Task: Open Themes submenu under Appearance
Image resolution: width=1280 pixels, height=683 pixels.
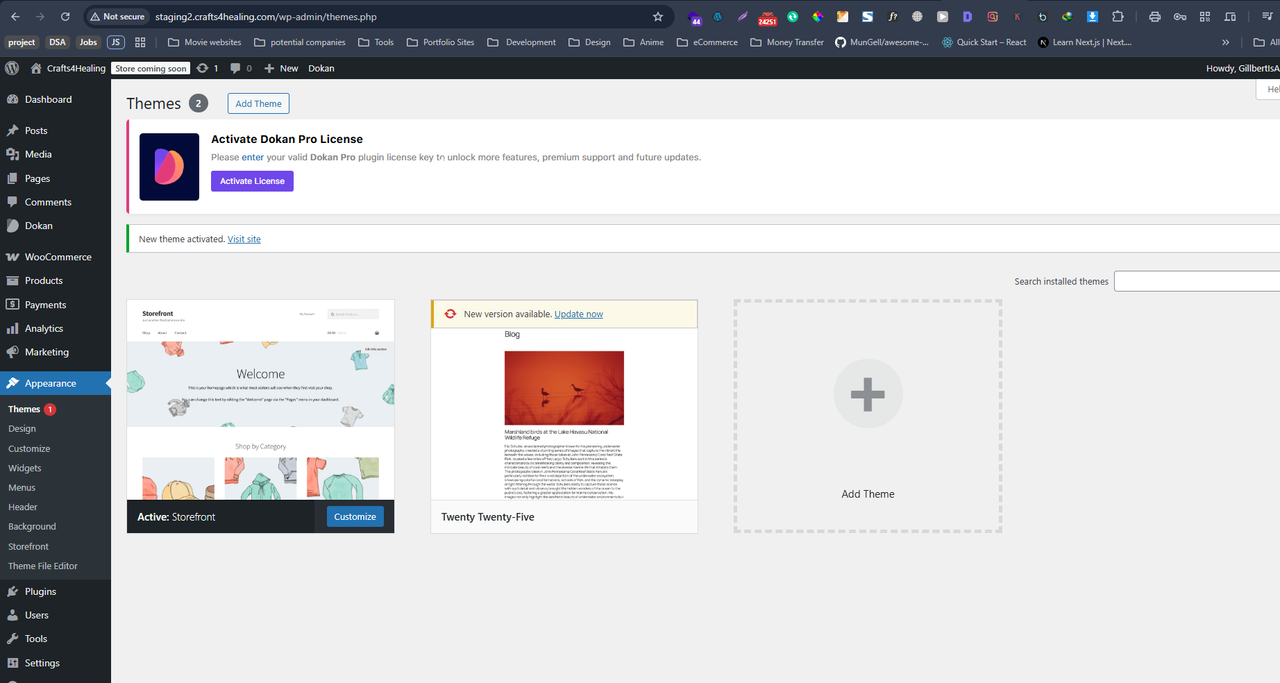Action: point(24,409)
